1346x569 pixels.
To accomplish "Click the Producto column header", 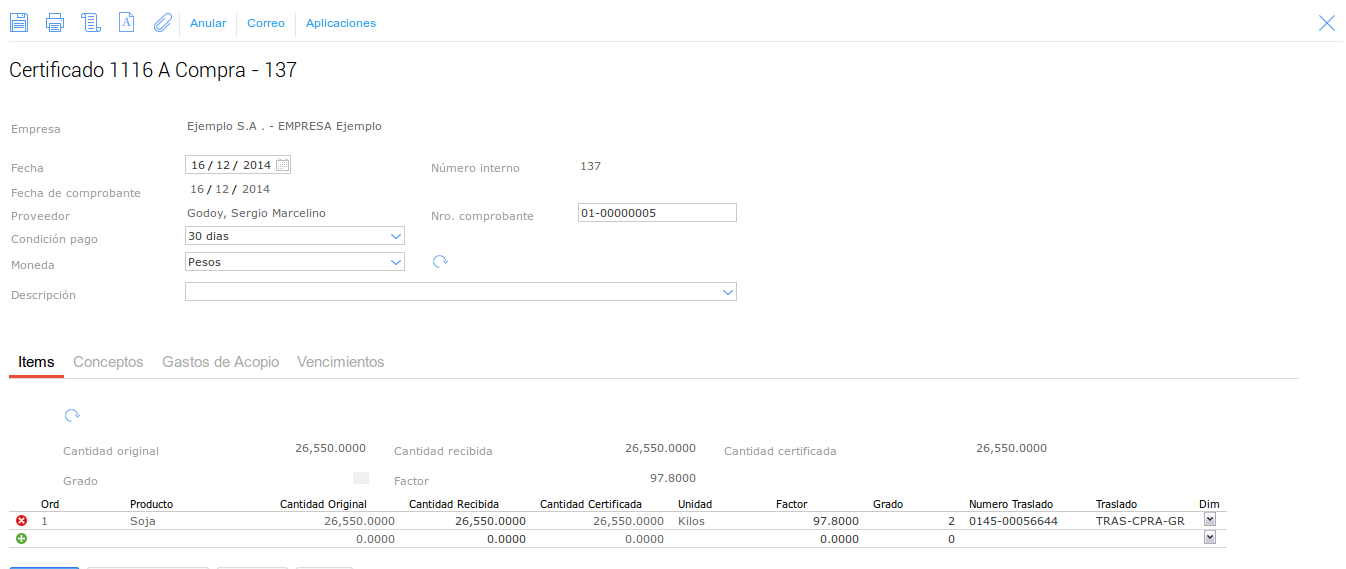I will pyautogui.click(x=152, y=504).
